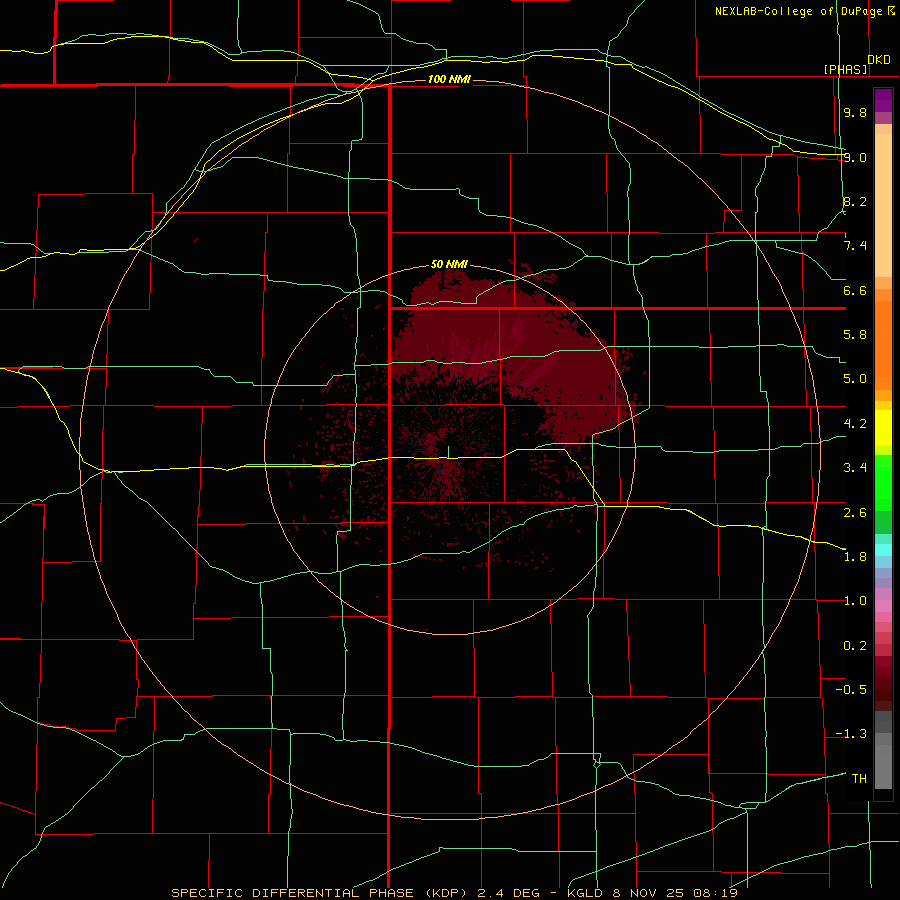The height and width of the screenshot is (900, 900).
Task: Click the 5.8 legend value
Action: tap(855, 335)
